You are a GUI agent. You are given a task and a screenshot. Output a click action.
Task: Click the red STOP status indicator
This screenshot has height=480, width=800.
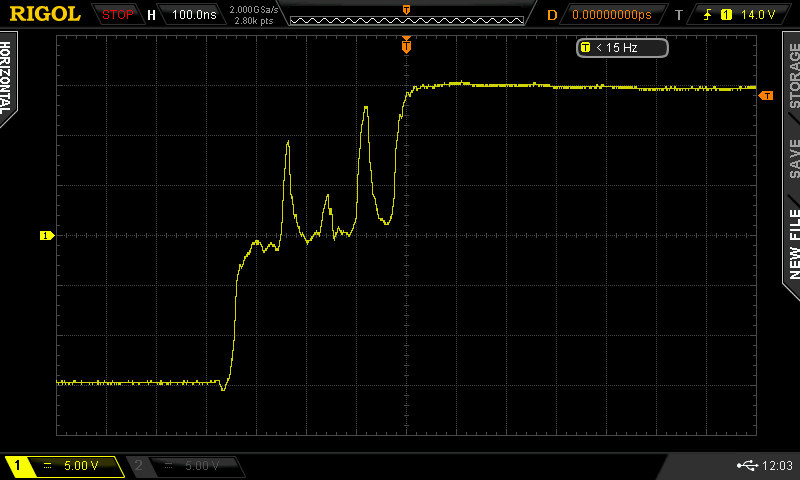coord(119,15)
